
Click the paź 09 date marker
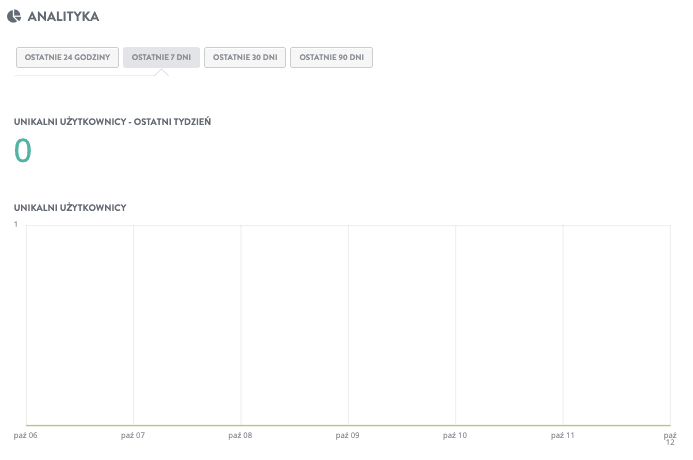coord(347,435)
